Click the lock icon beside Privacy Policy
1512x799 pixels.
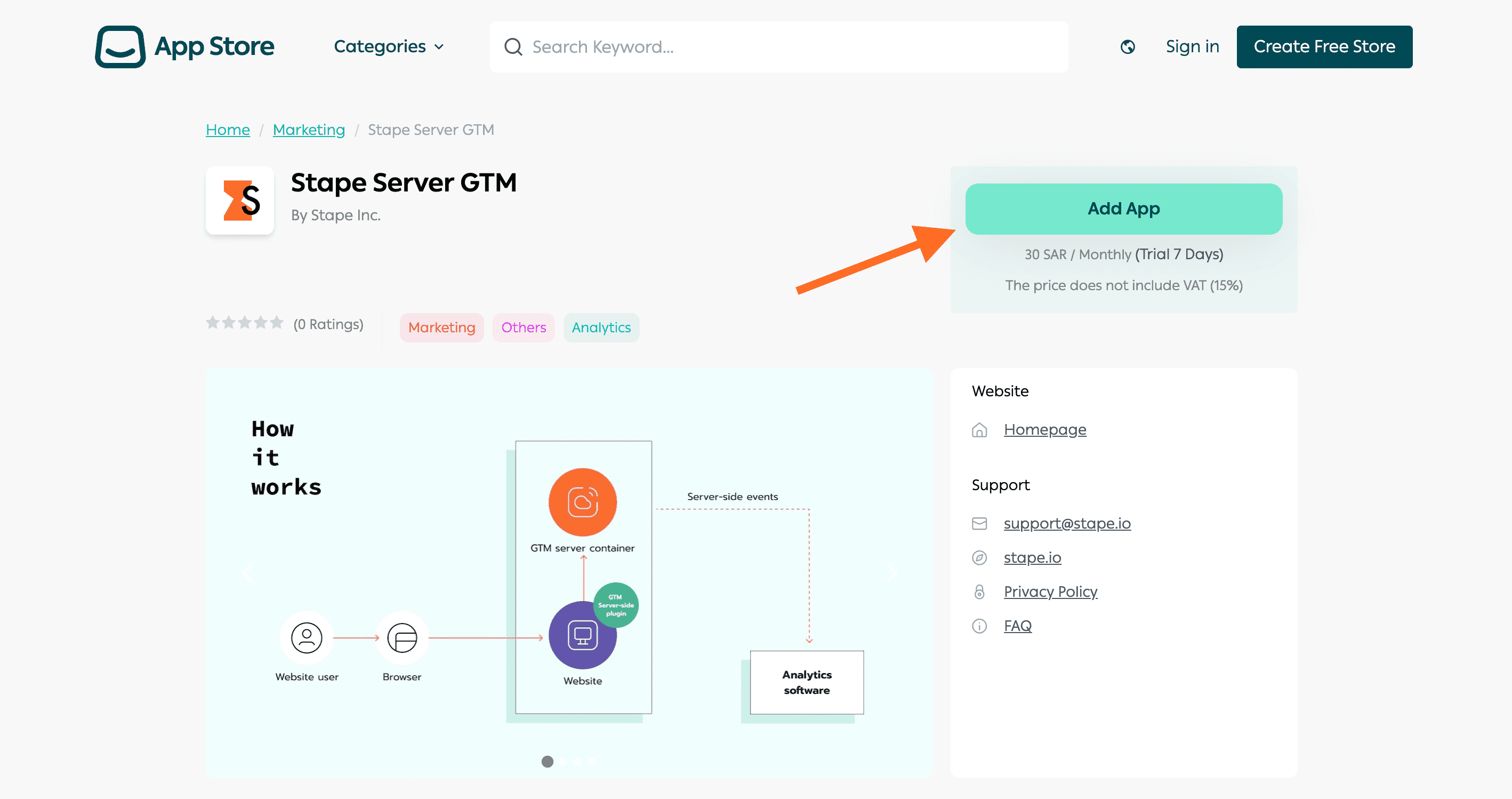tap(979, 592)
